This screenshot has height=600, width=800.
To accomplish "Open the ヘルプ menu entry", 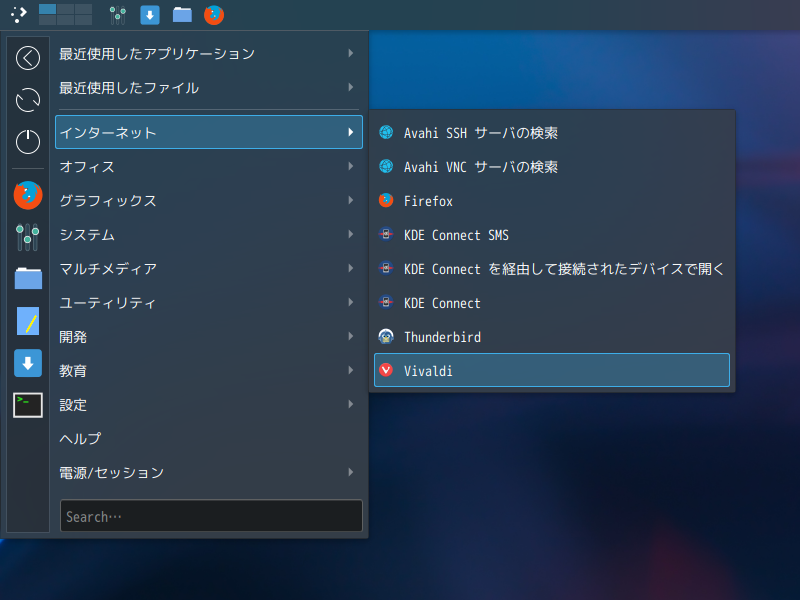I will pyautogui.click(x=209, y=439).
